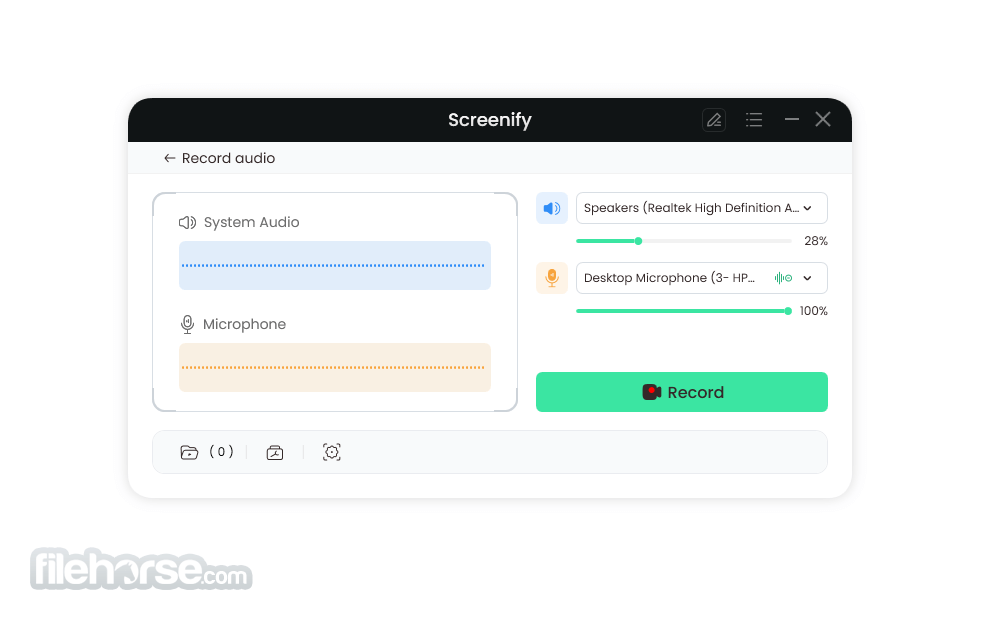Click the 28% volume value

816,241
